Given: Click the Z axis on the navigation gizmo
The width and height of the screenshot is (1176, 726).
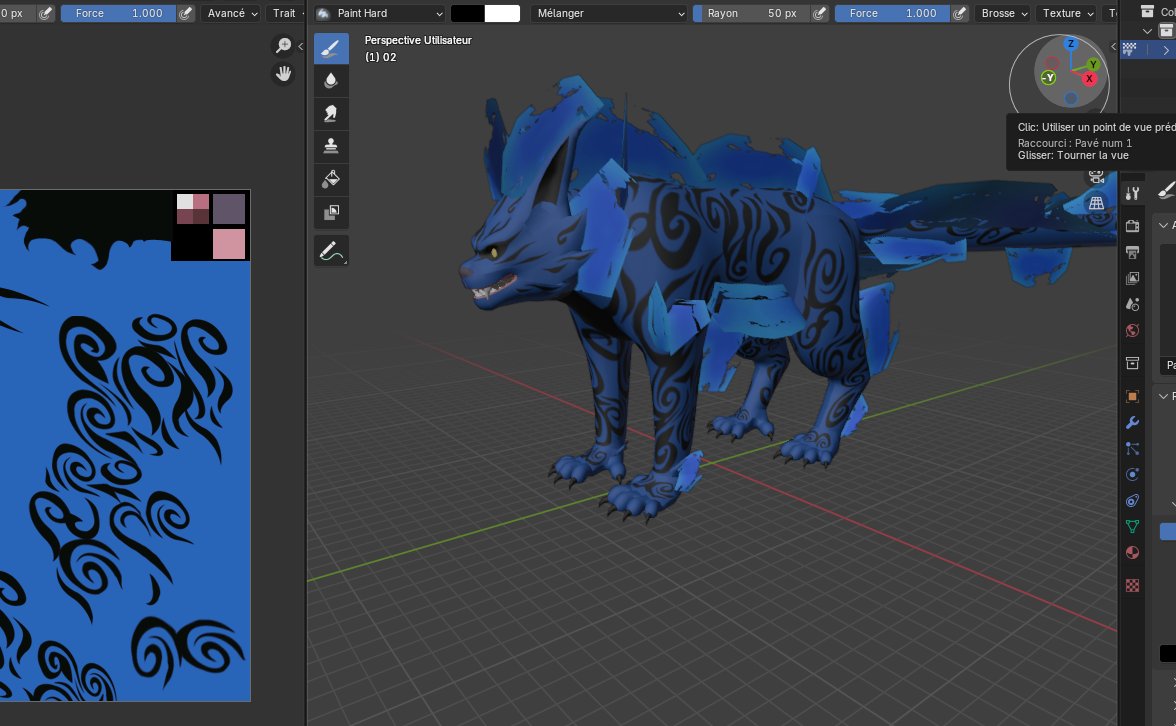Looking at the screenshot, I should (x=1070, y=44).
